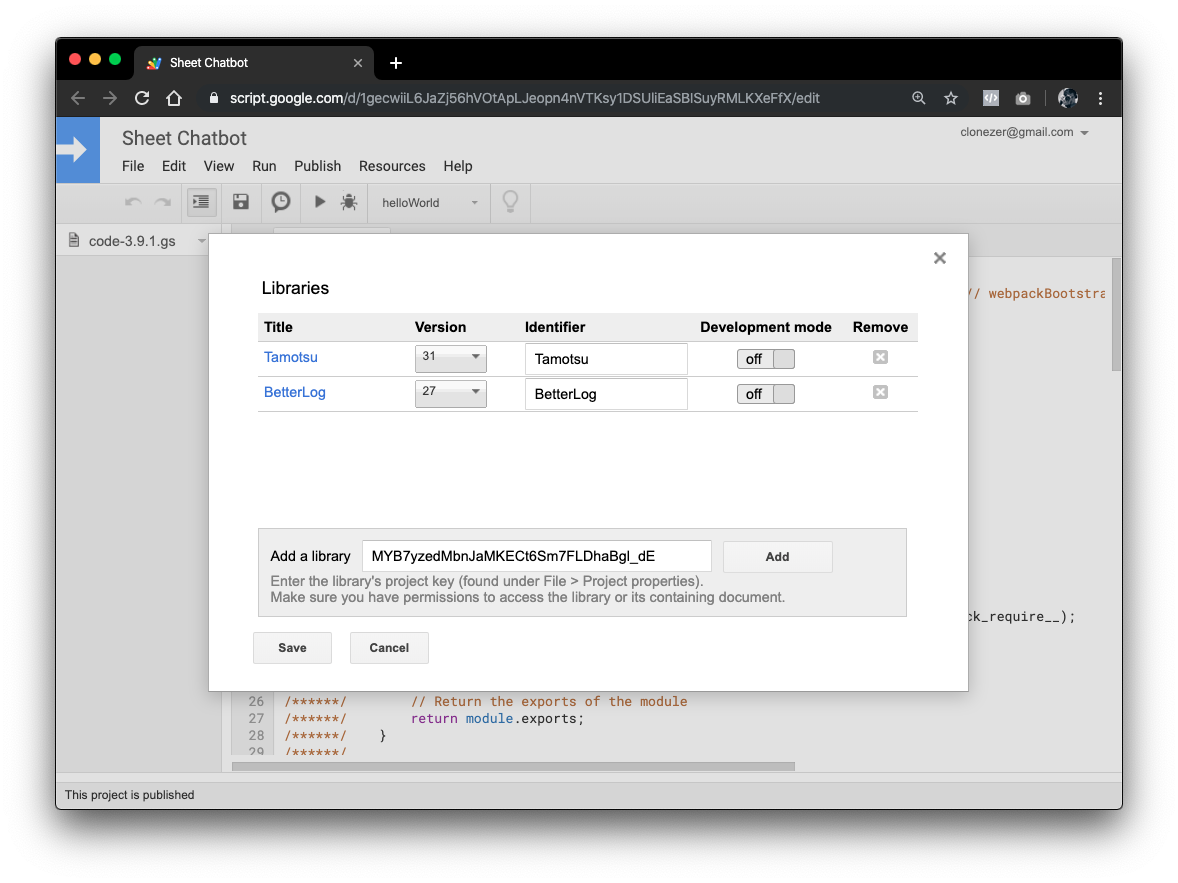Viewport: 1178px width, 883px height.
Task: Toggle development mode for Tamotsu
Action: (x=766, y=359)
